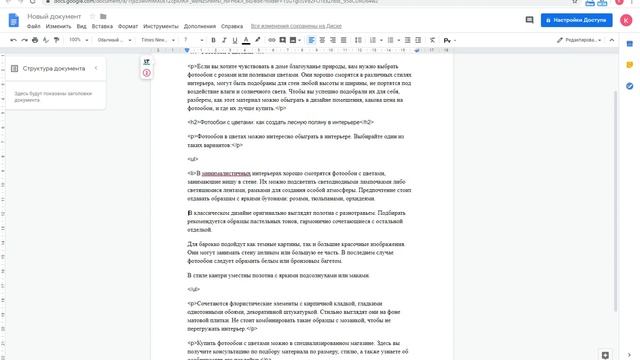Open bulleted list style dropdown arrow

(x=399, y=40)
